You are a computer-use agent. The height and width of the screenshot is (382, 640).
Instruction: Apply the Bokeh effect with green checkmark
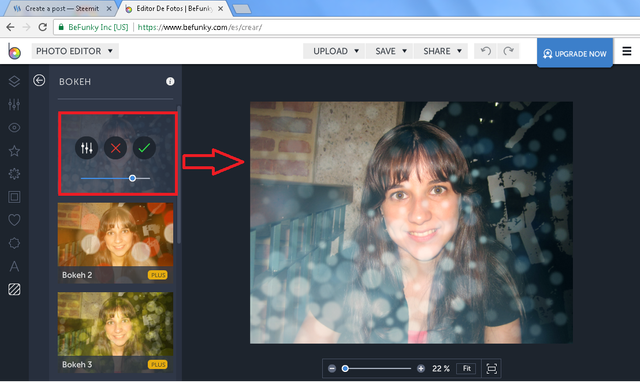[x=144, y=148]
